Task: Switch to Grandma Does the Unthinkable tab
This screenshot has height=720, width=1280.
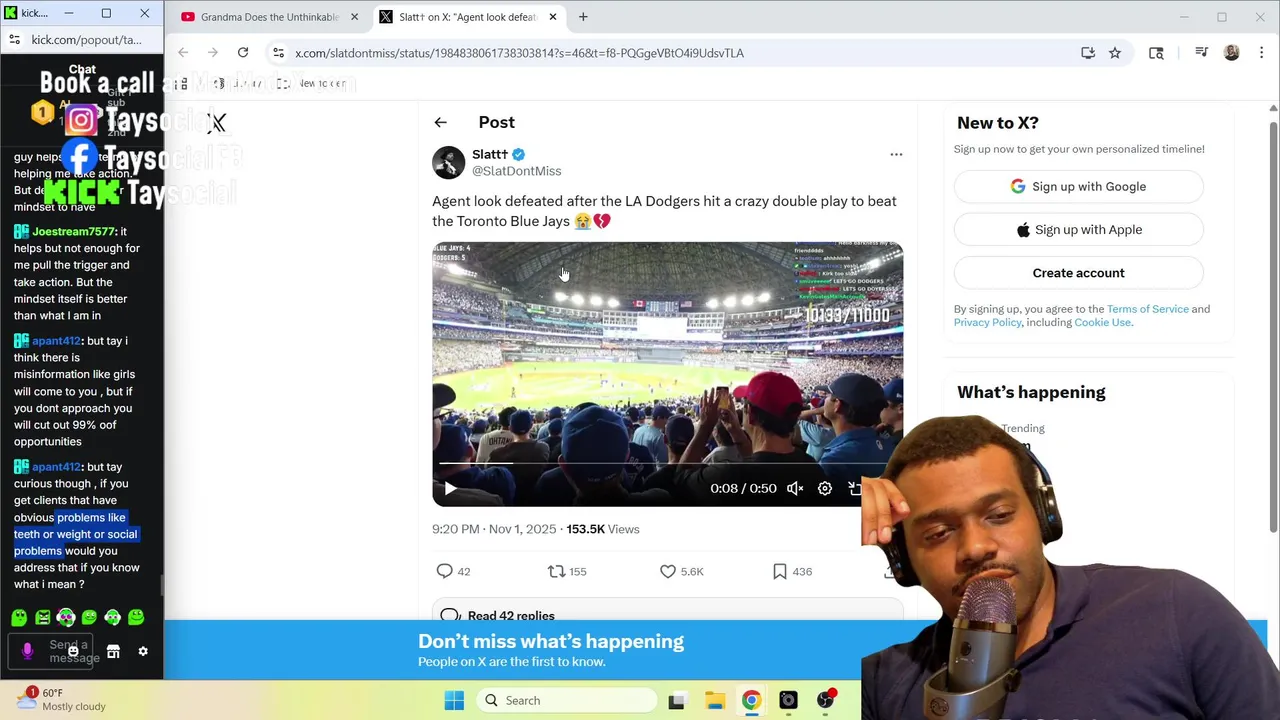Action: (x=269, y=17)
